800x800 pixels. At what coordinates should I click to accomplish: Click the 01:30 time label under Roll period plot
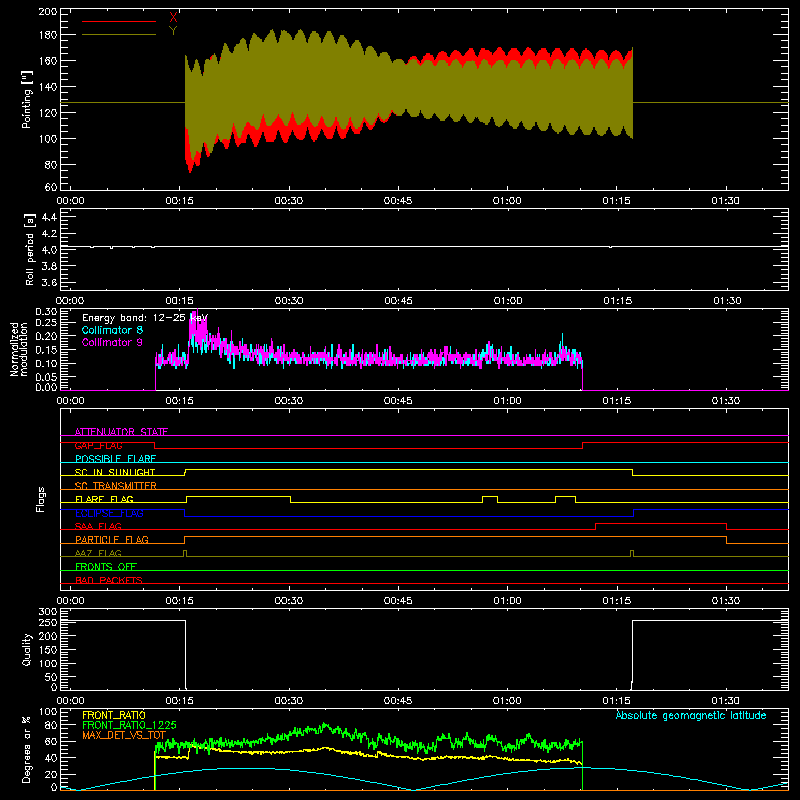pyautogui.click(x=727, y=301)
